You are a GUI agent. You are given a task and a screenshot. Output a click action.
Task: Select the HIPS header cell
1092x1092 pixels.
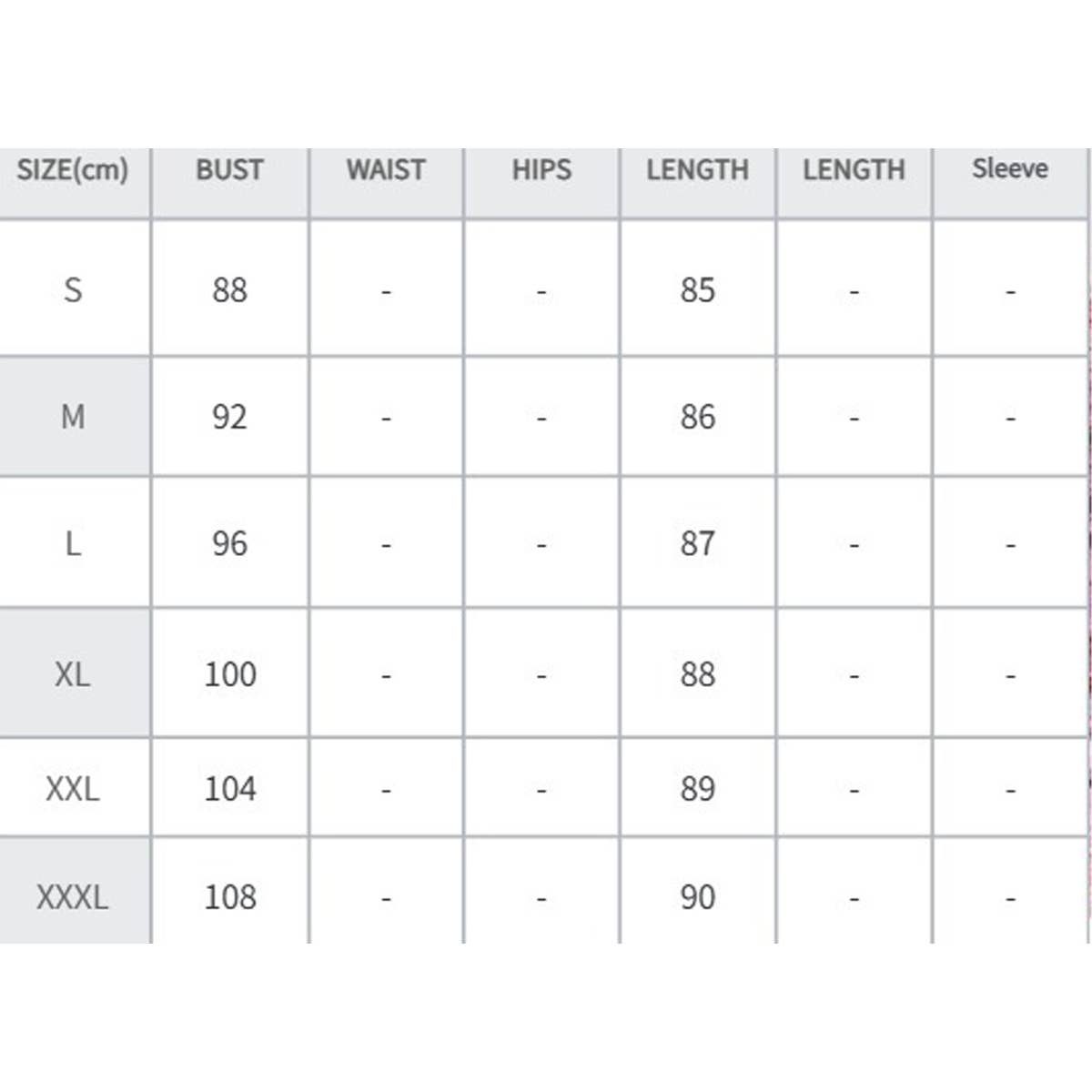pos(541,170)
